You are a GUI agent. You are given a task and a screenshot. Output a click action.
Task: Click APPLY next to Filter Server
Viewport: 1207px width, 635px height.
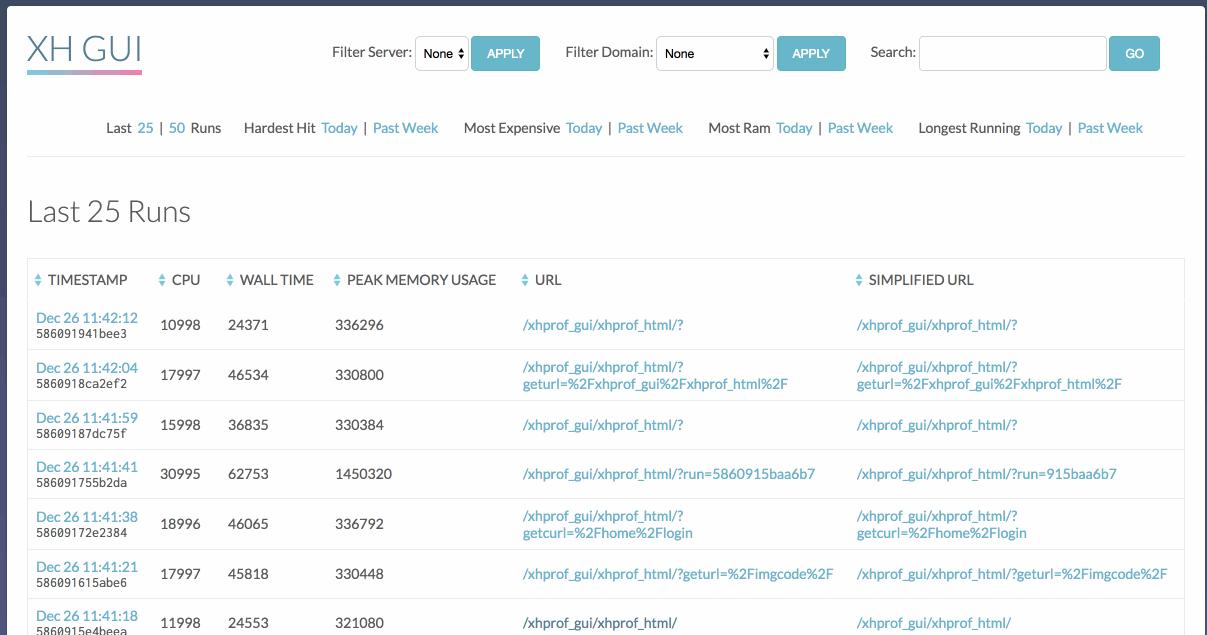505,54
